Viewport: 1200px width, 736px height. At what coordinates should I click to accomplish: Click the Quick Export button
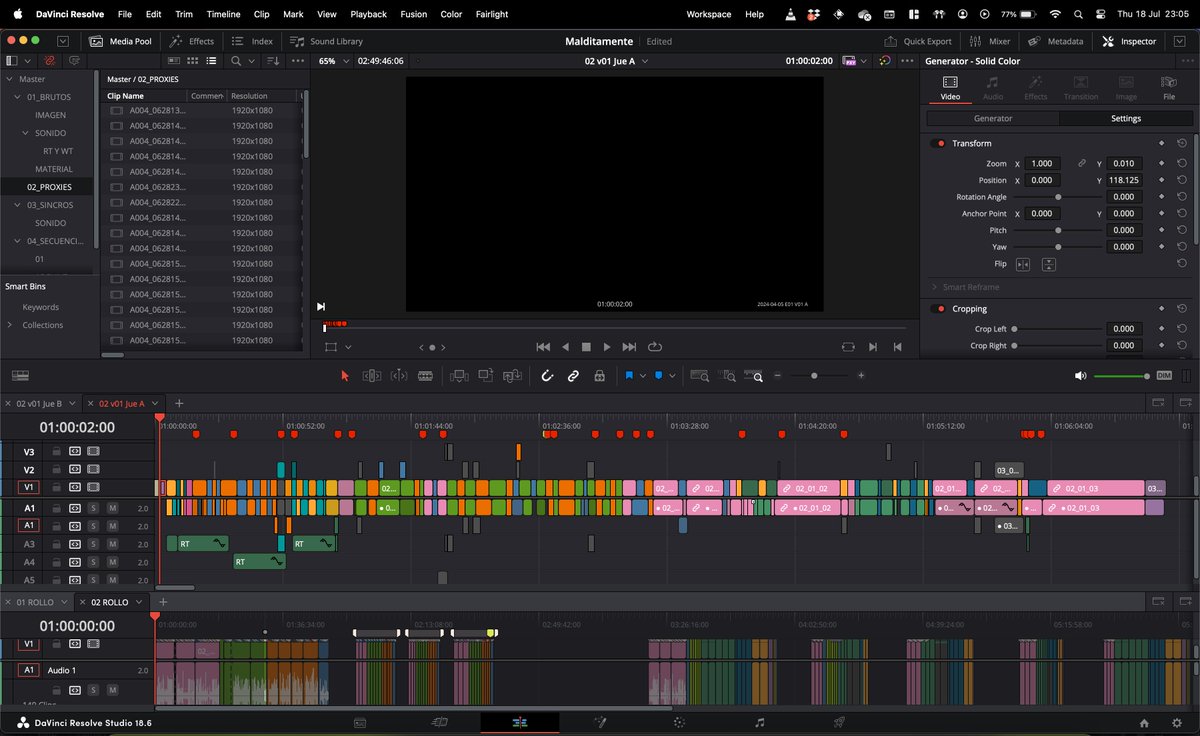[x=918, y=41]
